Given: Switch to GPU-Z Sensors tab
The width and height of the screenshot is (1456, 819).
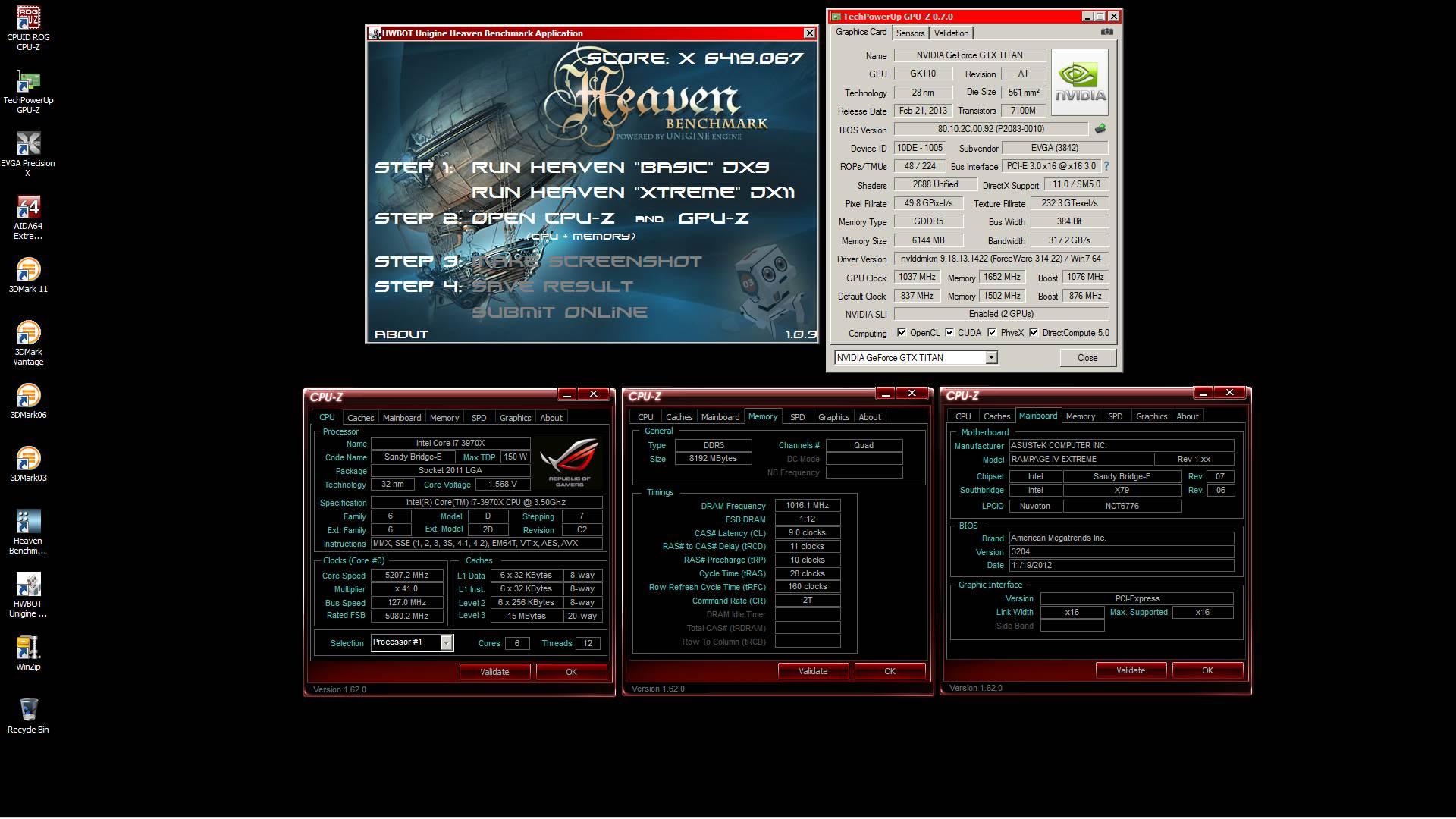Looking at the screenshot, I should 910,33.
